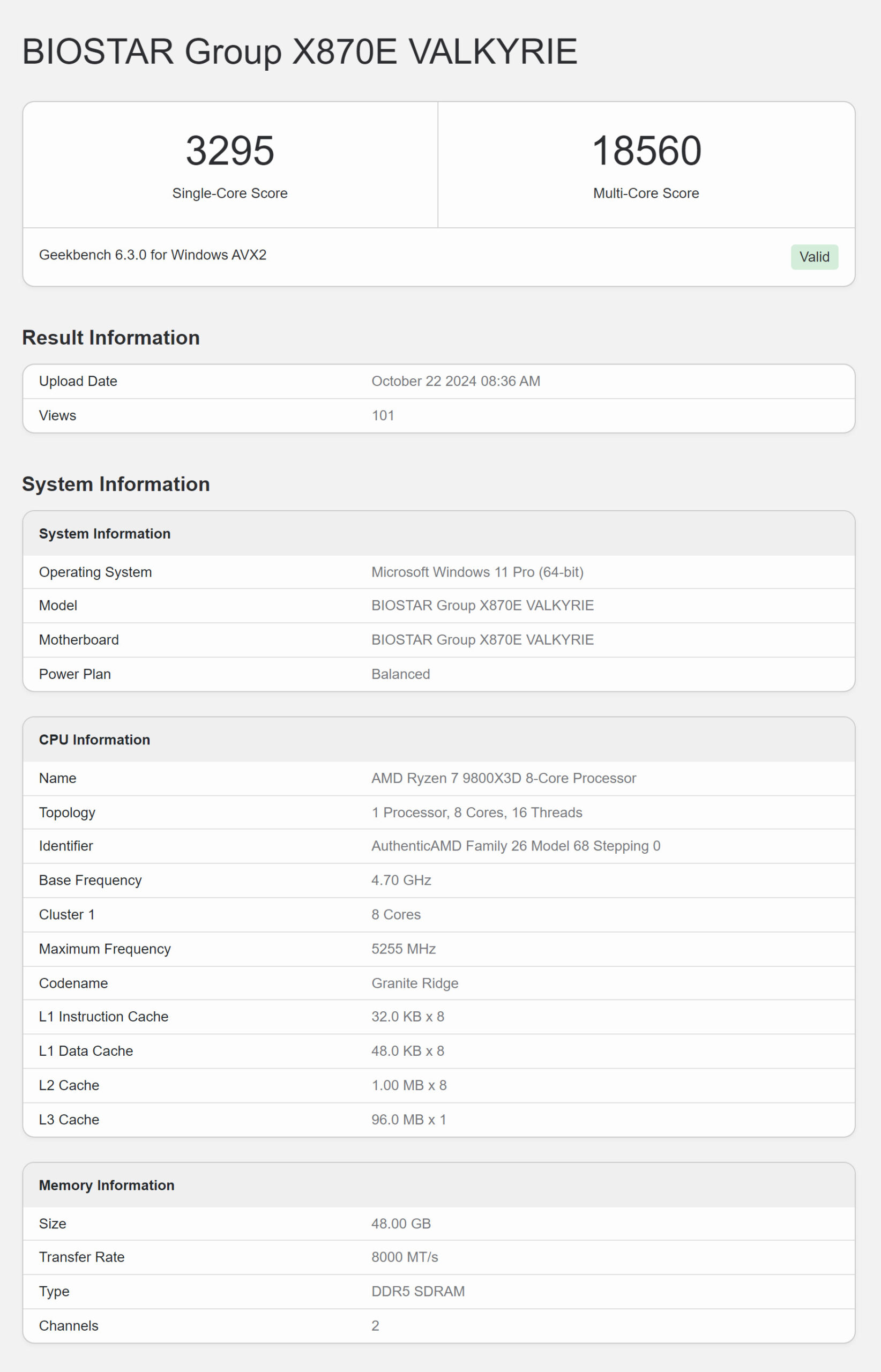Click the L1 Instruction Cache label
The image size is (881, 1372).
pyautogui.click(x=103, y=1016)
